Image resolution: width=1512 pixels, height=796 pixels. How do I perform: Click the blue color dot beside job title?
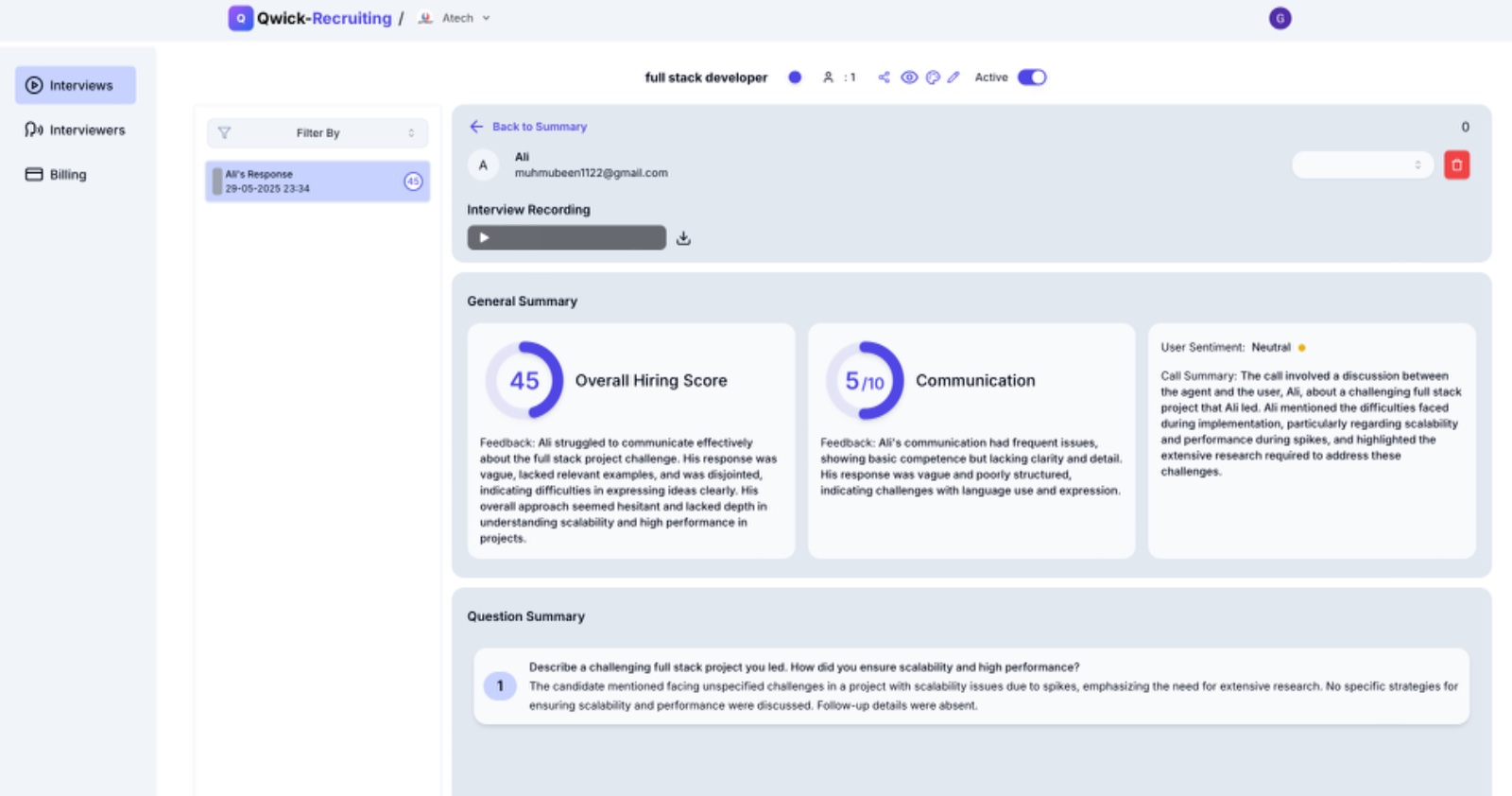point(795,78)
